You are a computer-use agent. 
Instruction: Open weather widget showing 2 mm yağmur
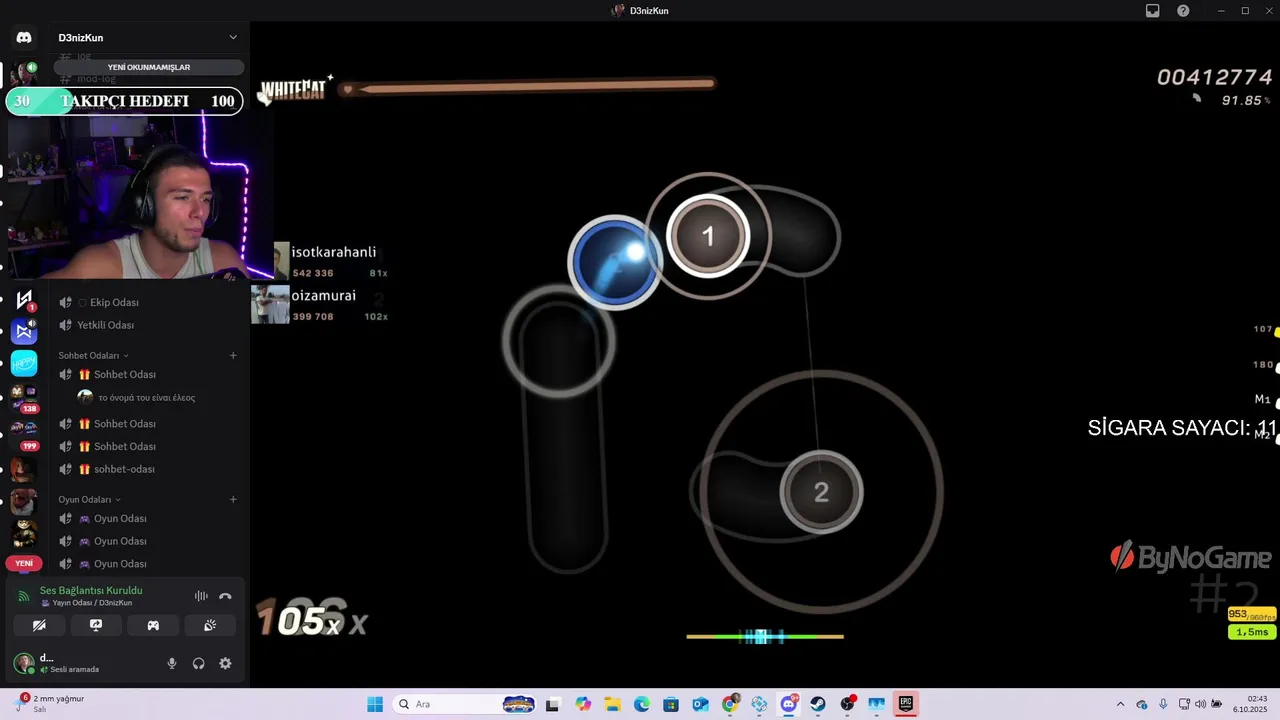tap(50, 703)
